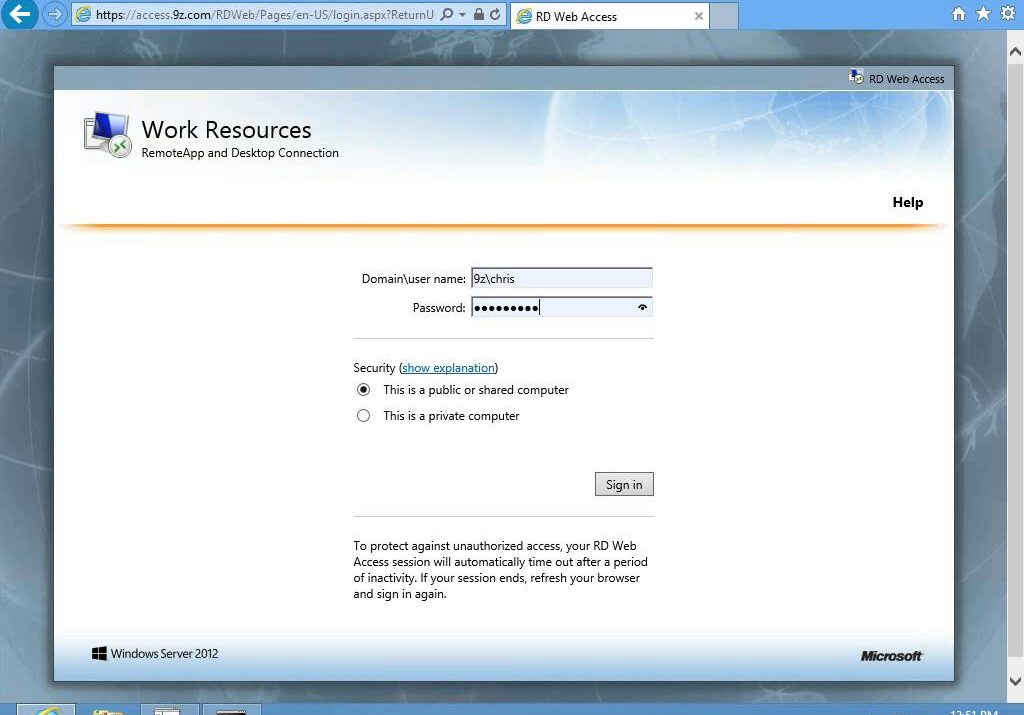Click the search magnifier in address bar

pyautogui.click(x=447, y=15)
